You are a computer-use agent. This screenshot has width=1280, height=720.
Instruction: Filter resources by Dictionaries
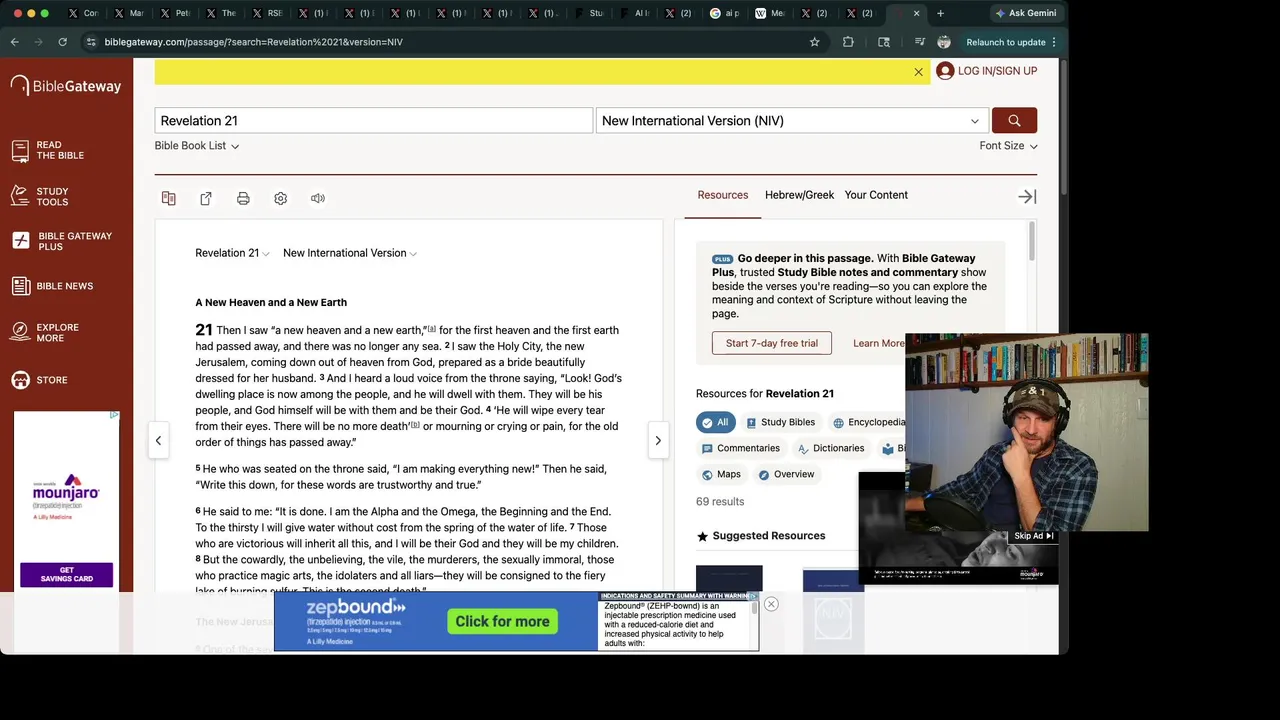831,448
